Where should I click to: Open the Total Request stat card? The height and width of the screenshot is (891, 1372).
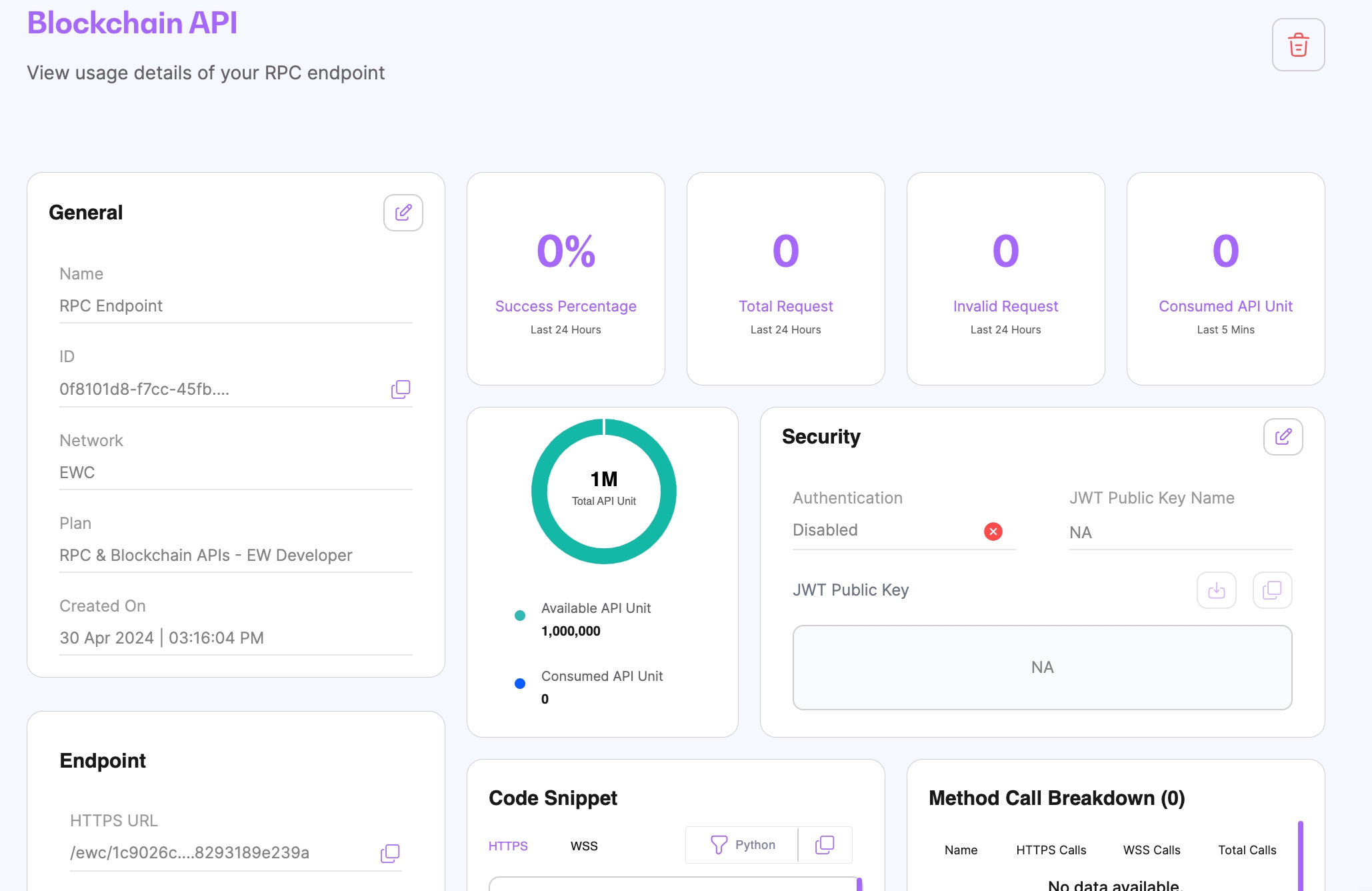point(786,279)
